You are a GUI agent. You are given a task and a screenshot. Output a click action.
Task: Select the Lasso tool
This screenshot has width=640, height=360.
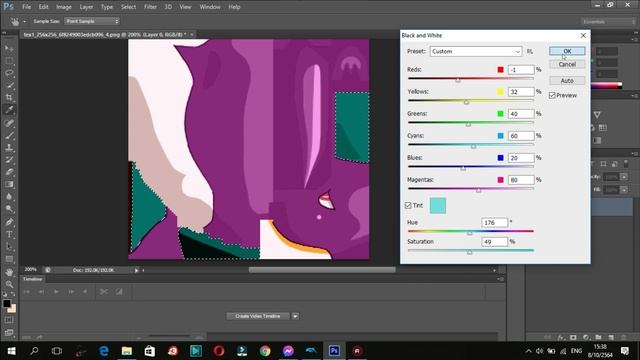click(9, 73)
